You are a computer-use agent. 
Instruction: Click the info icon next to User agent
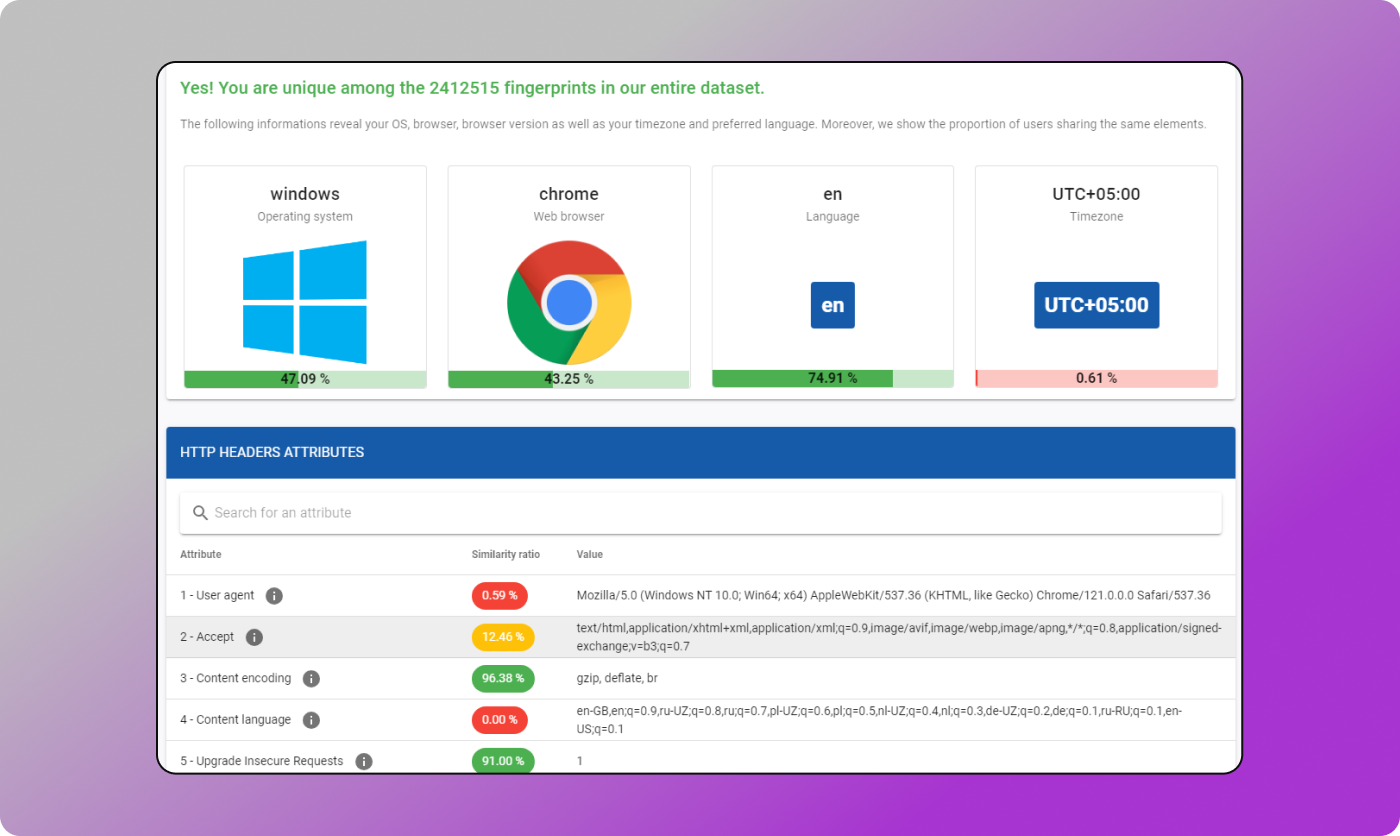pos(274,596)
